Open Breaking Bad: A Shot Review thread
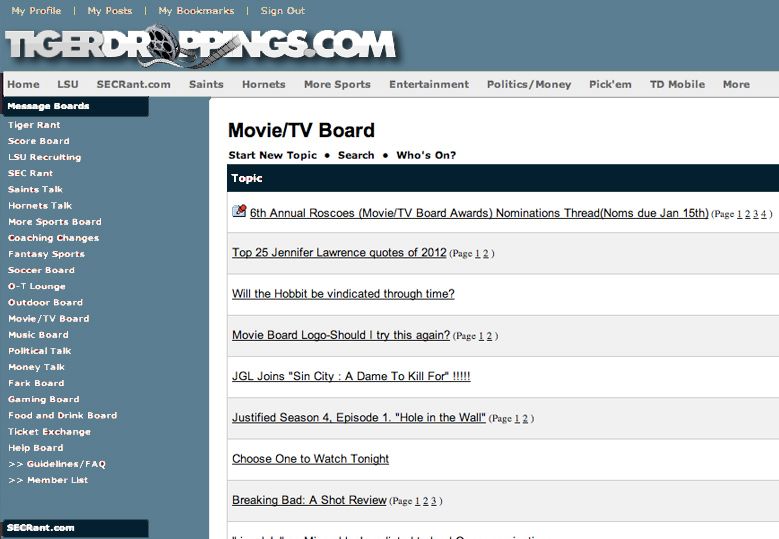The height and width of the screenshot is (539, 779). tap(310, 500)
